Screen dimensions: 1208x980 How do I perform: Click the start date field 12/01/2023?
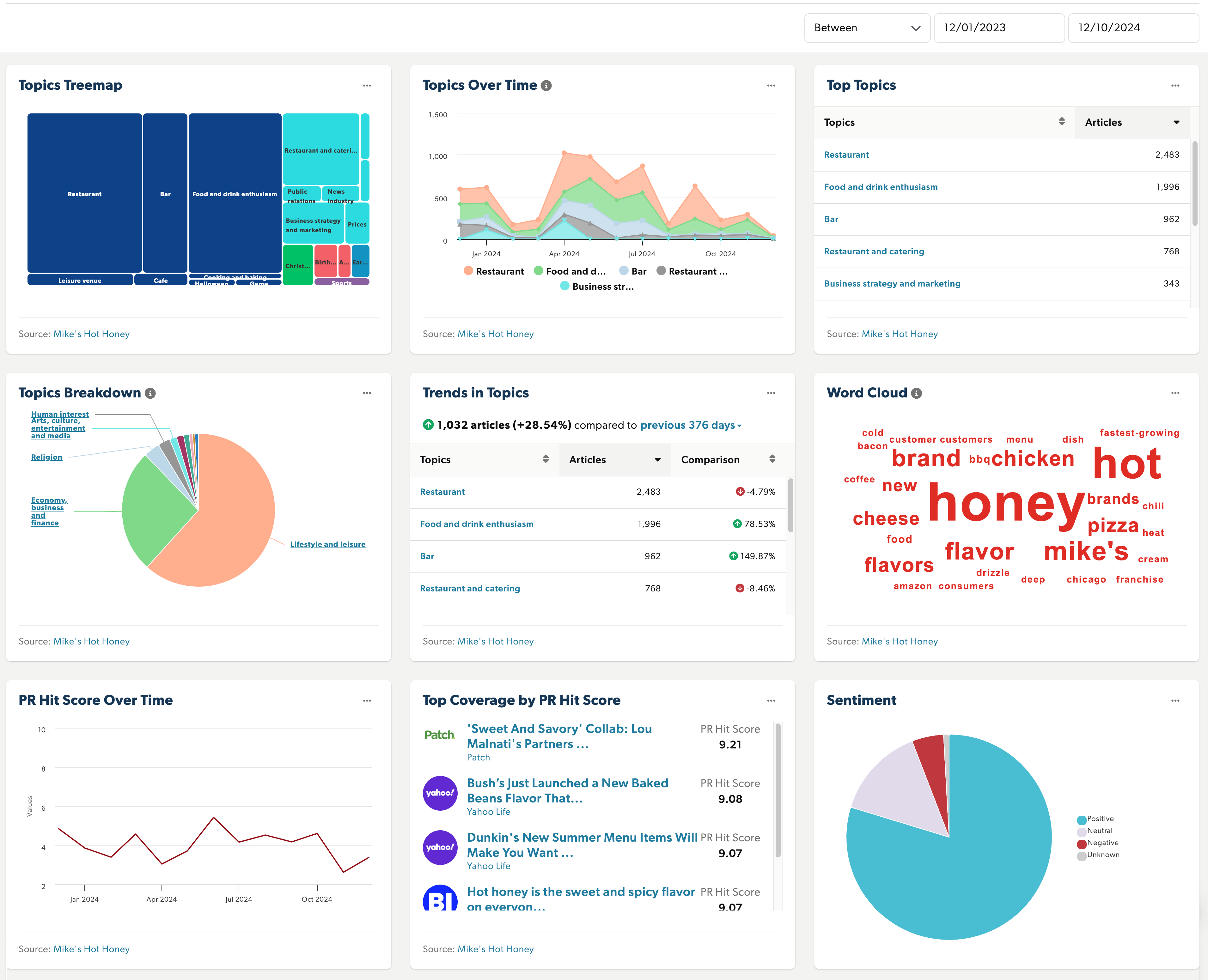[998, 28]
